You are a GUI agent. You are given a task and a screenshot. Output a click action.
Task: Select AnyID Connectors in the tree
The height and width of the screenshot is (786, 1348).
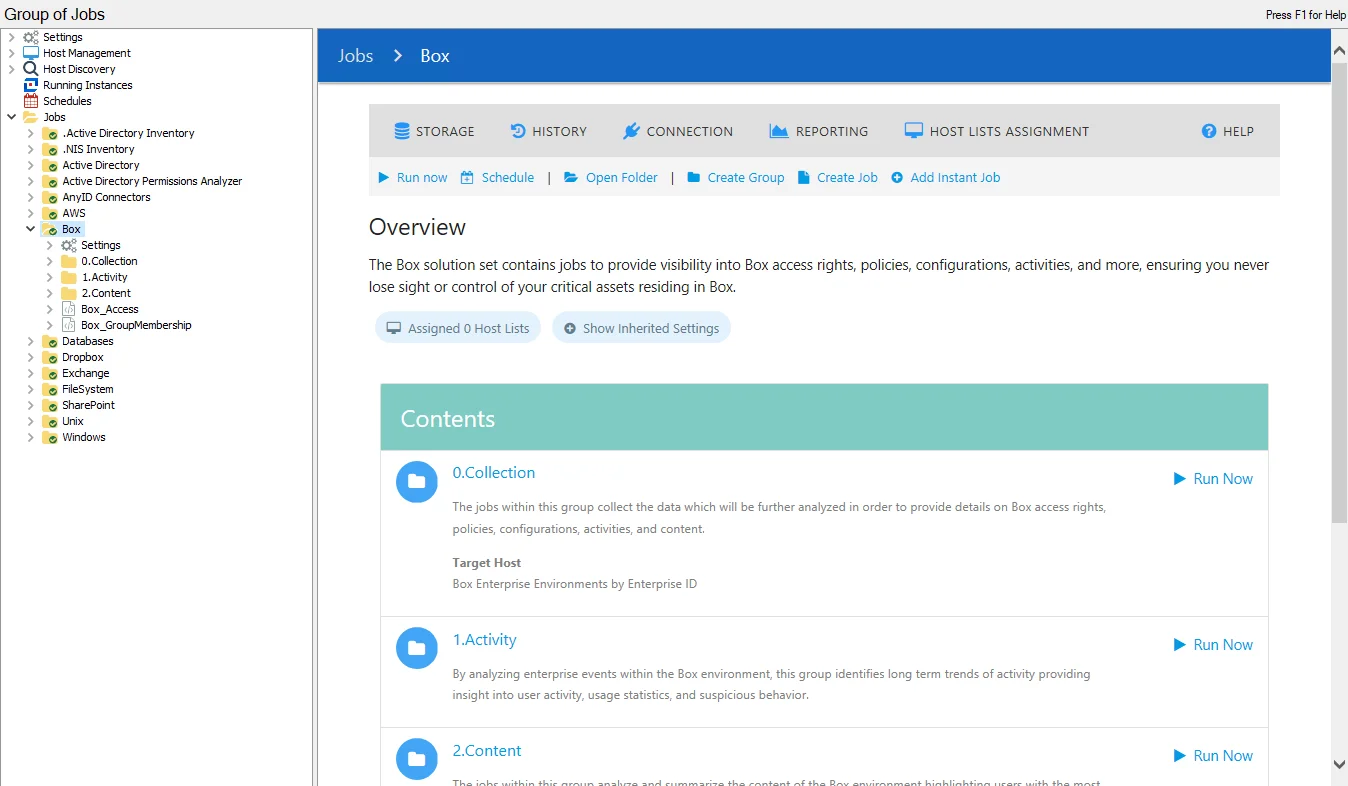click(106, 197)
